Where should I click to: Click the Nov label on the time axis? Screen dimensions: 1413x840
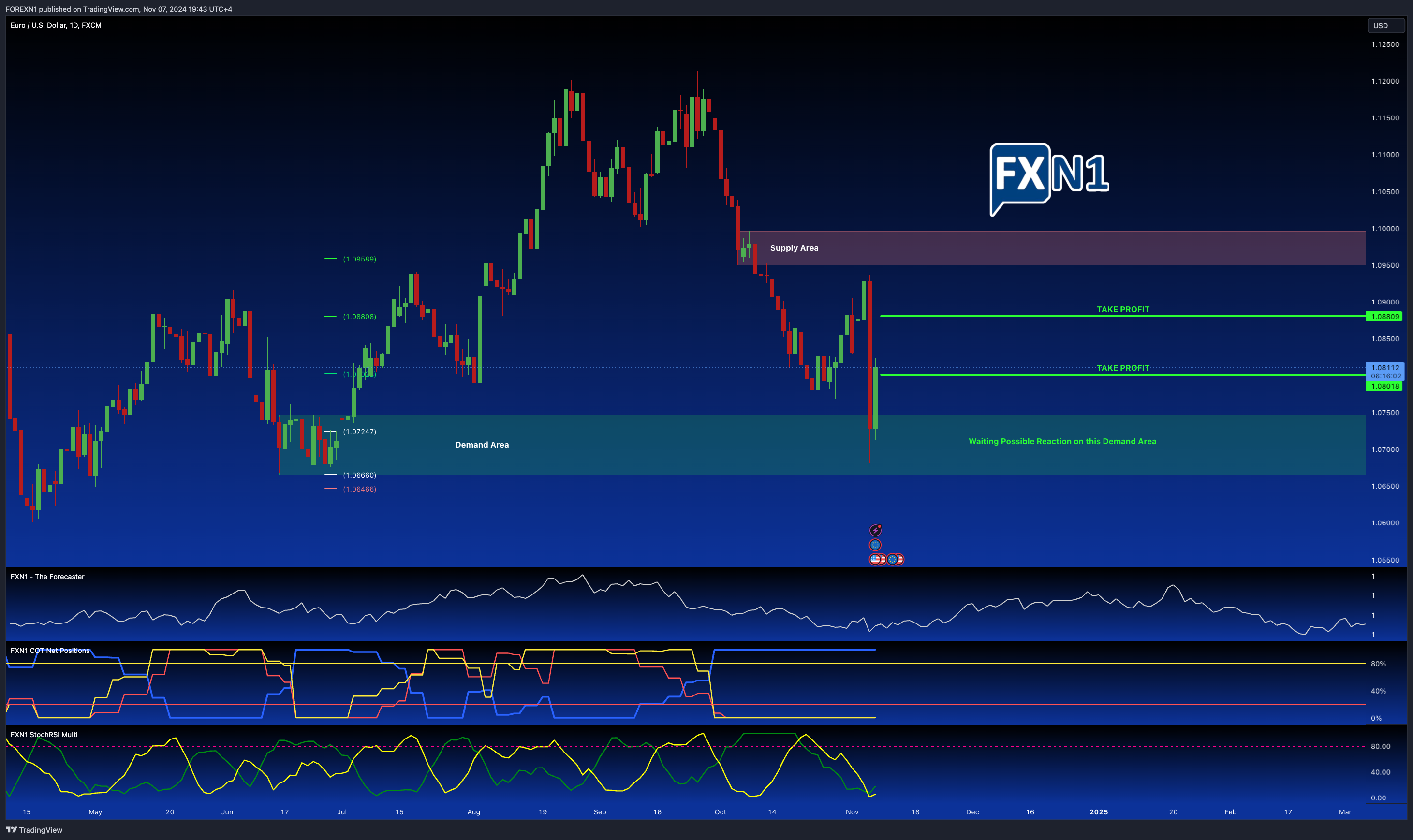coord(853,811)
